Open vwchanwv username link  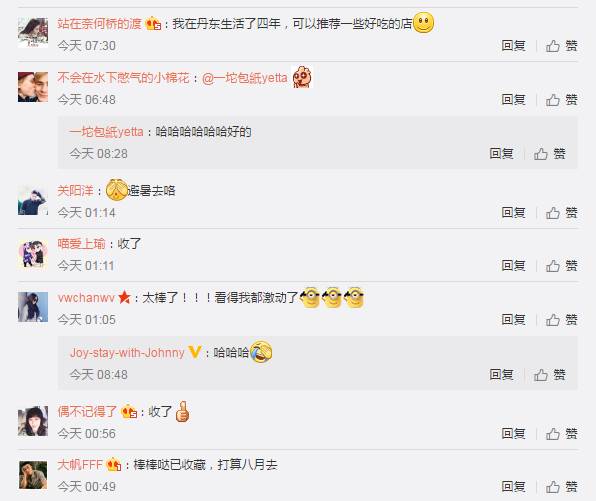86,298
